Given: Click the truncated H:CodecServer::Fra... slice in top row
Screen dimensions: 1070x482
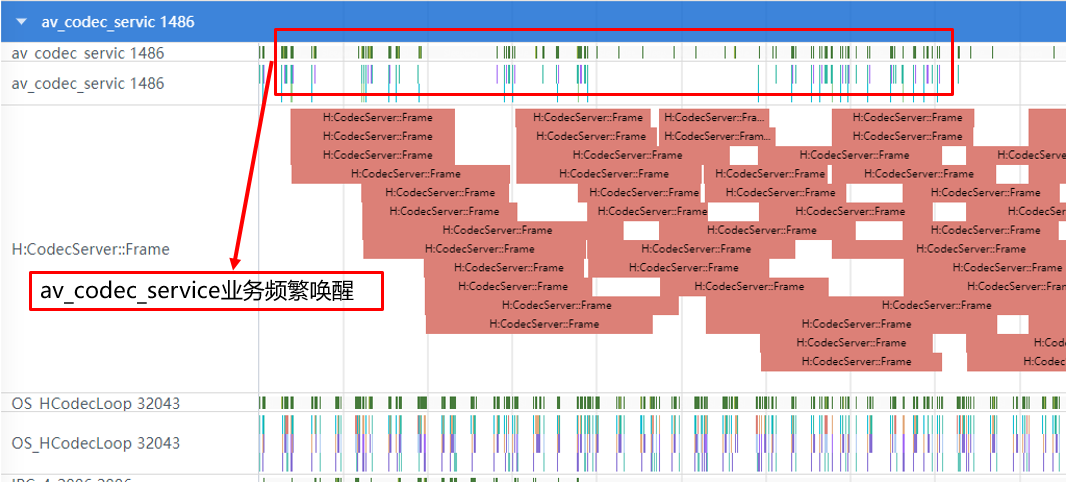Looking at the screenshot, I should [x=714, y=117].
